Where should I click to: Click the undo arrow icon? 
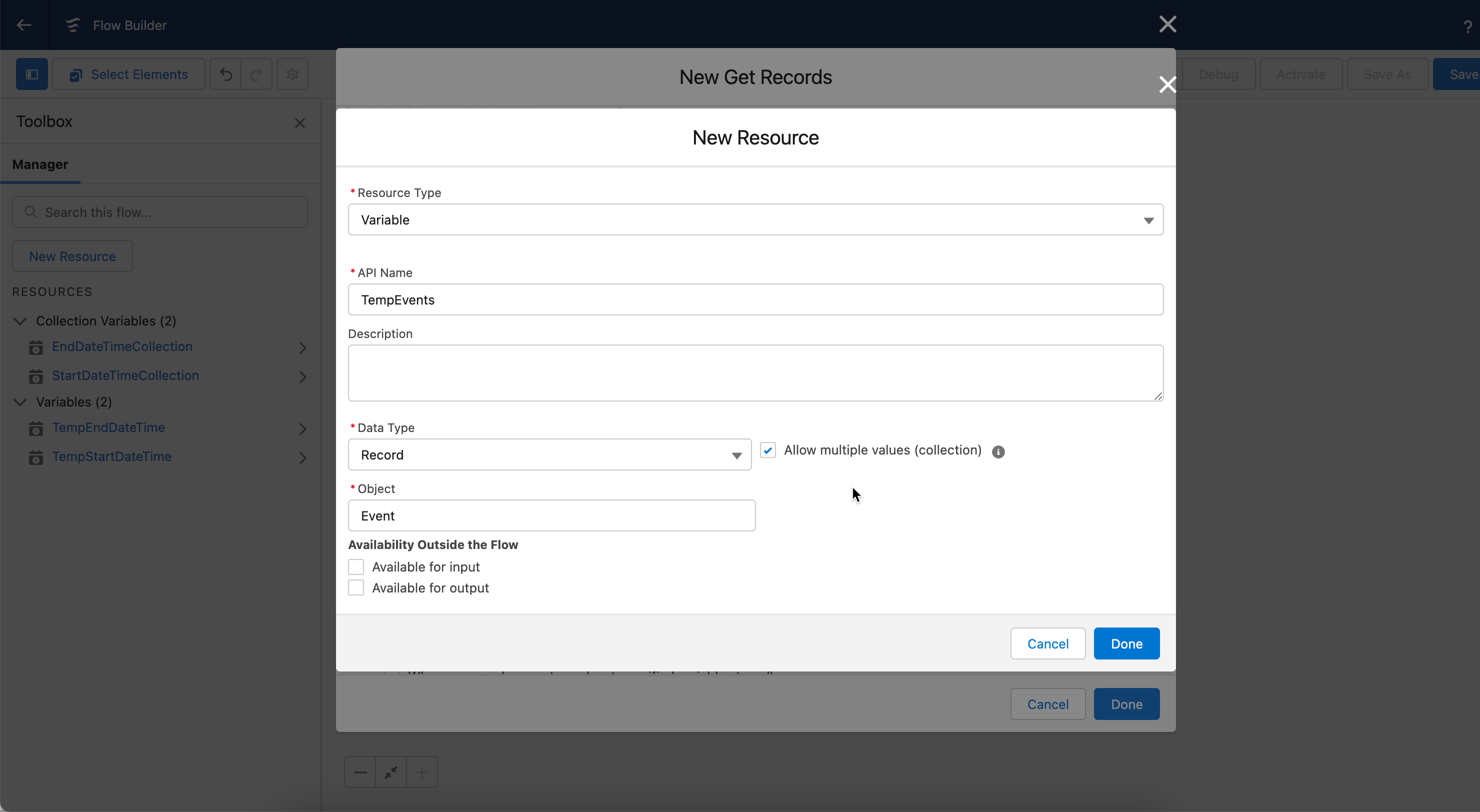click(x=226, y=74)
